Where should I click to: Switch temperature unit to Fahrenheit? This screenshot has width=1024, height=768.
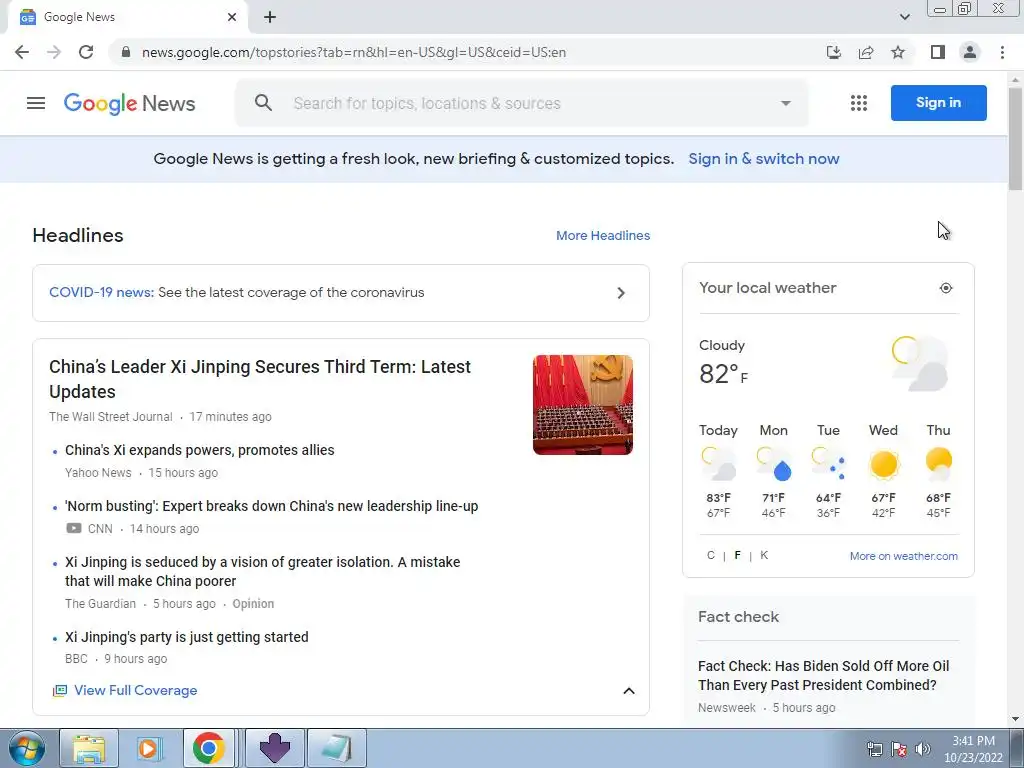(737, 555)
